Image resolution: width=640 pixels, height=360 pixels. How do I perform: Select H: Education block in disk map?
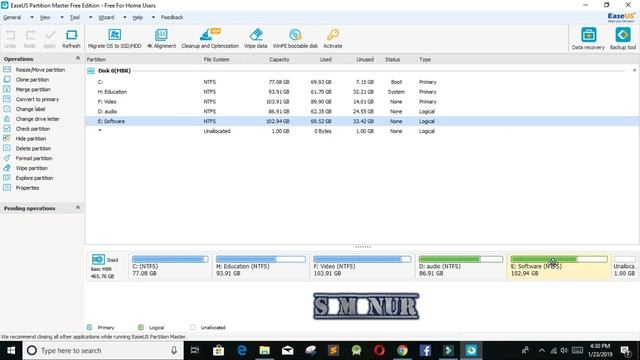(x=260, y=267)
